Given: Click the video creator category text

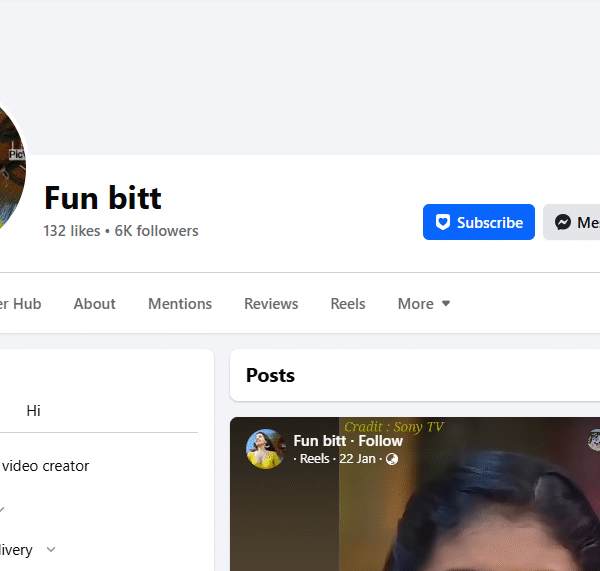Looking at the screenshot, I should pyautogui.click(x=46, y=466).
